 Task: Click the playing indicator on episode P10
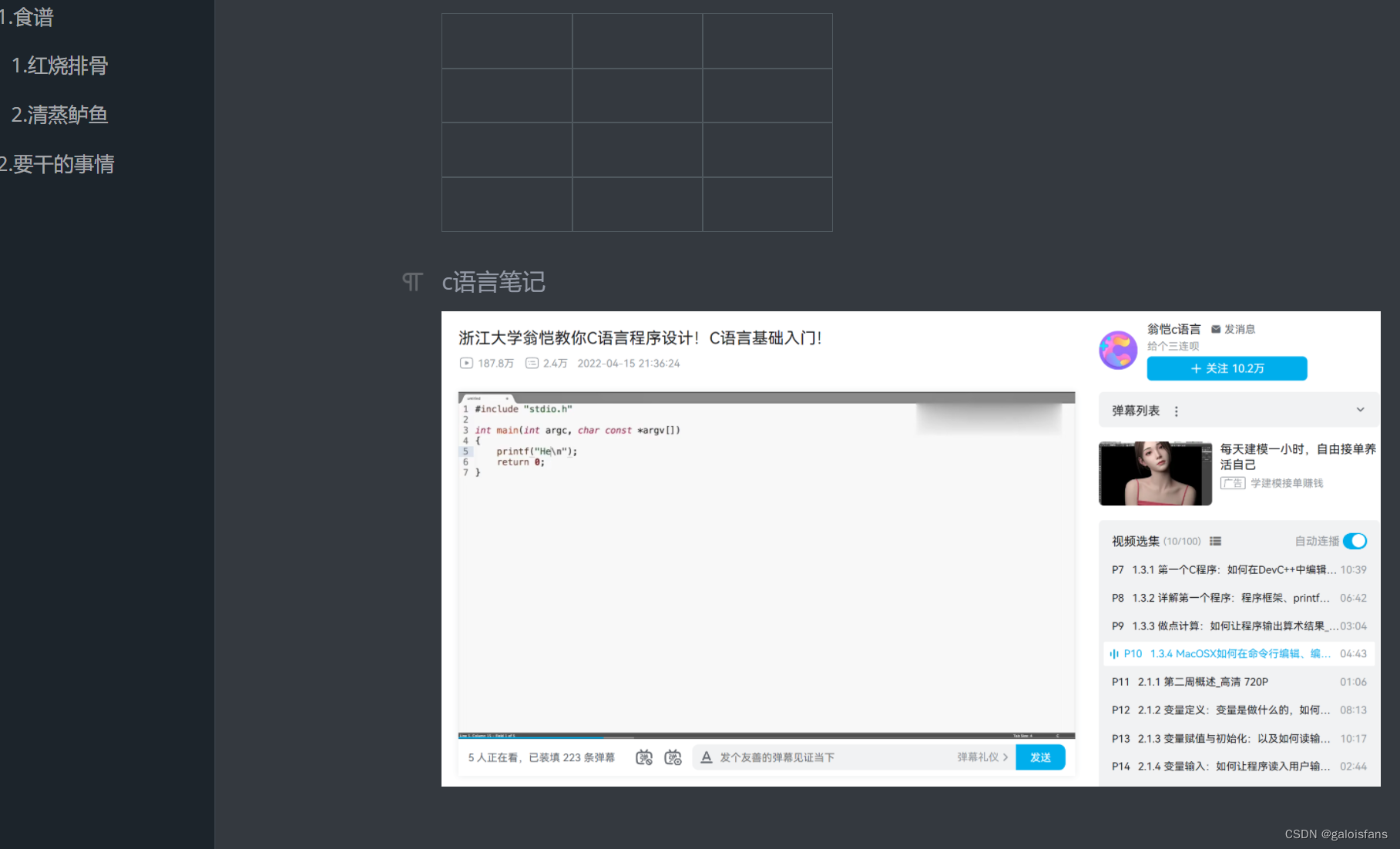click(1115, 653)
